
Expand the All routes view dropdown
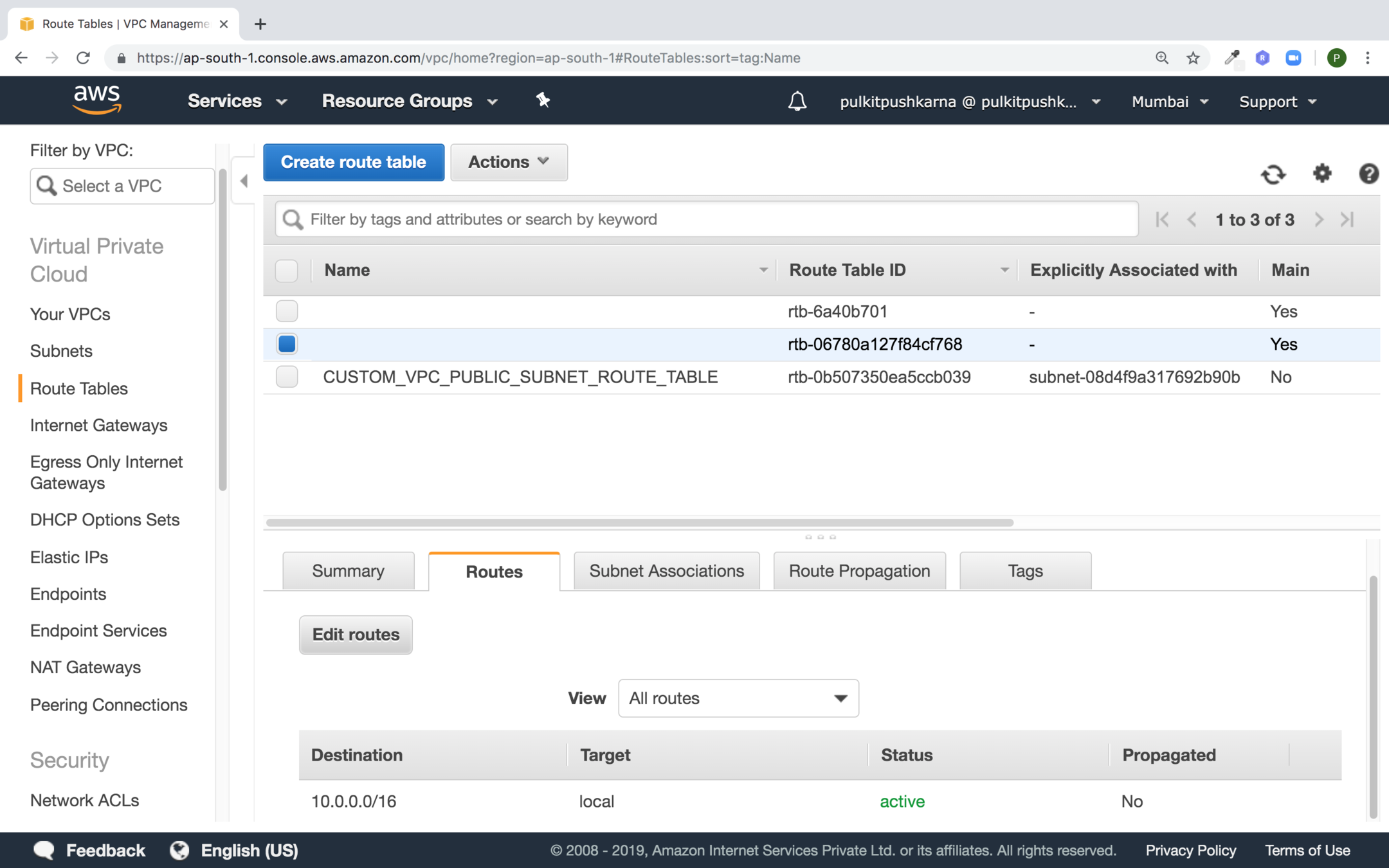738,698
